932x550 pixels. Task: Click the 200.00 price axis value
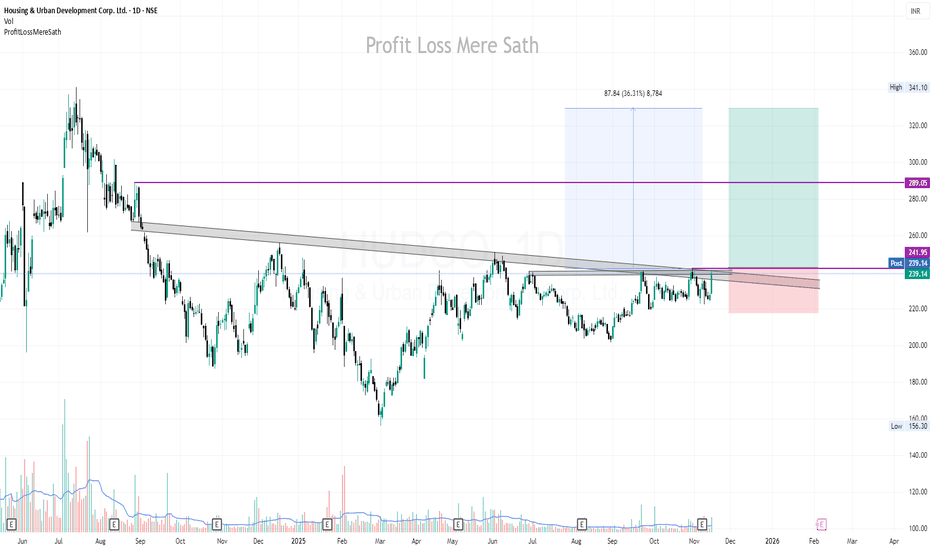918,345
